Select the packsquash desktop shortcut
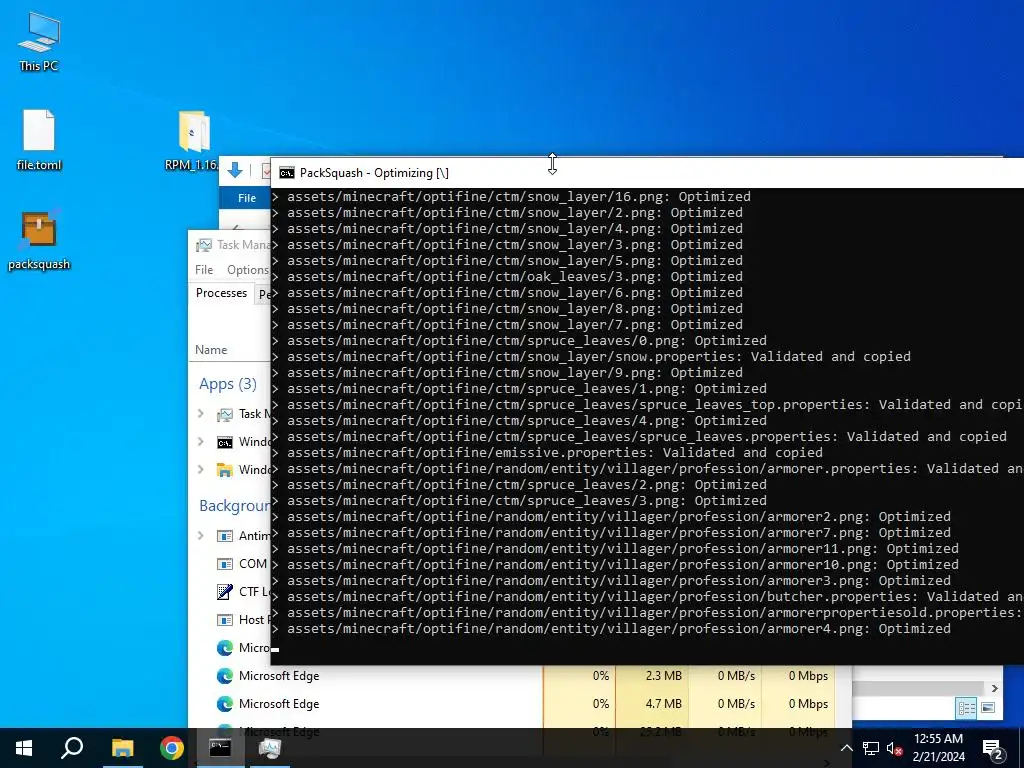The height and width of the screenshot is (768, 1024). pos(39,240)
